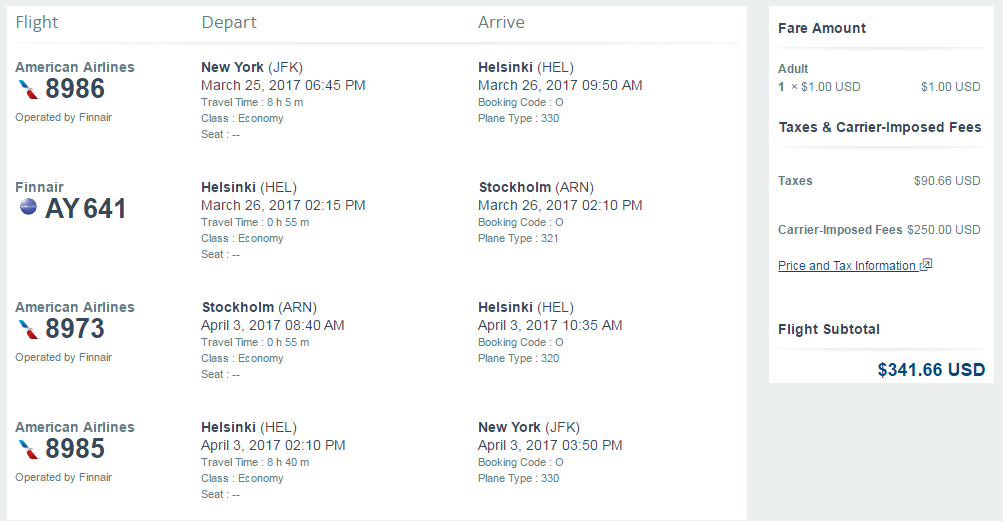Click the American Airlines logo beside flight 8986

28,89
